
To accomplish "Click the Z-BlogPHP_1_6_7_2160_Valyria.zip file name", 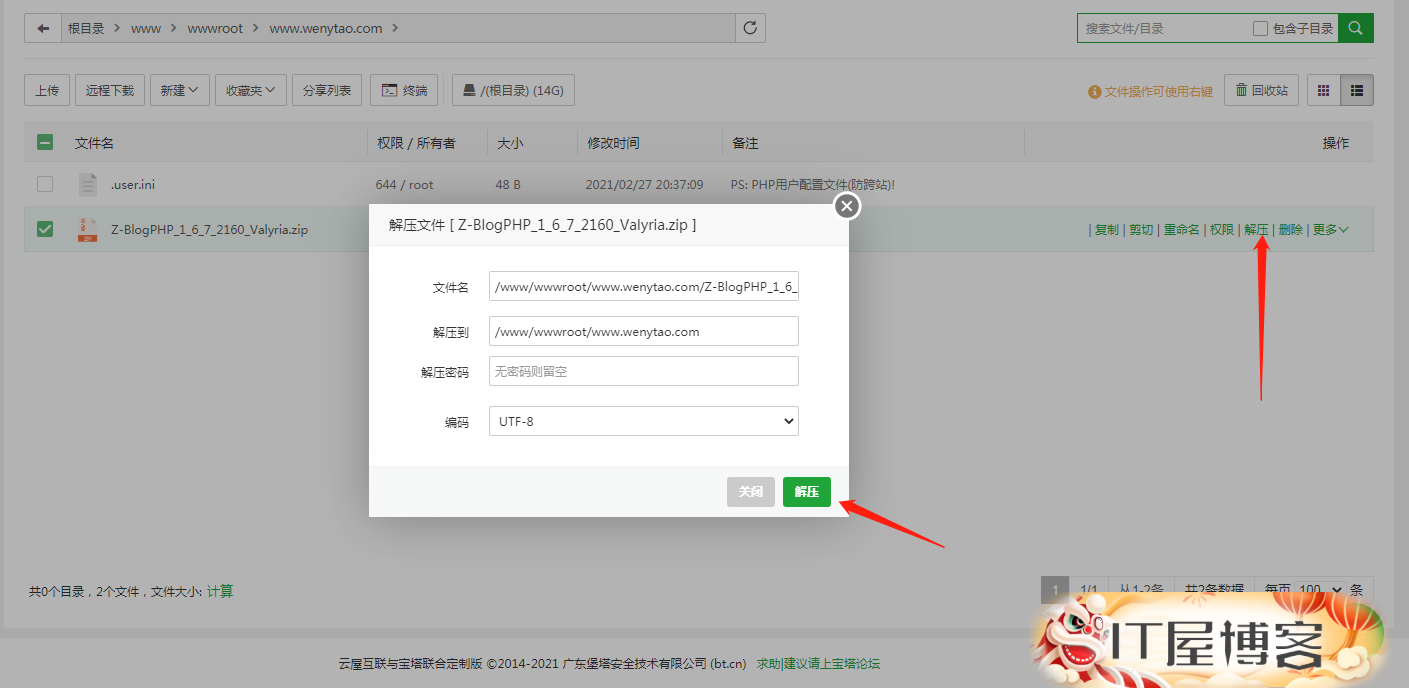I will [x=209, y=229].
